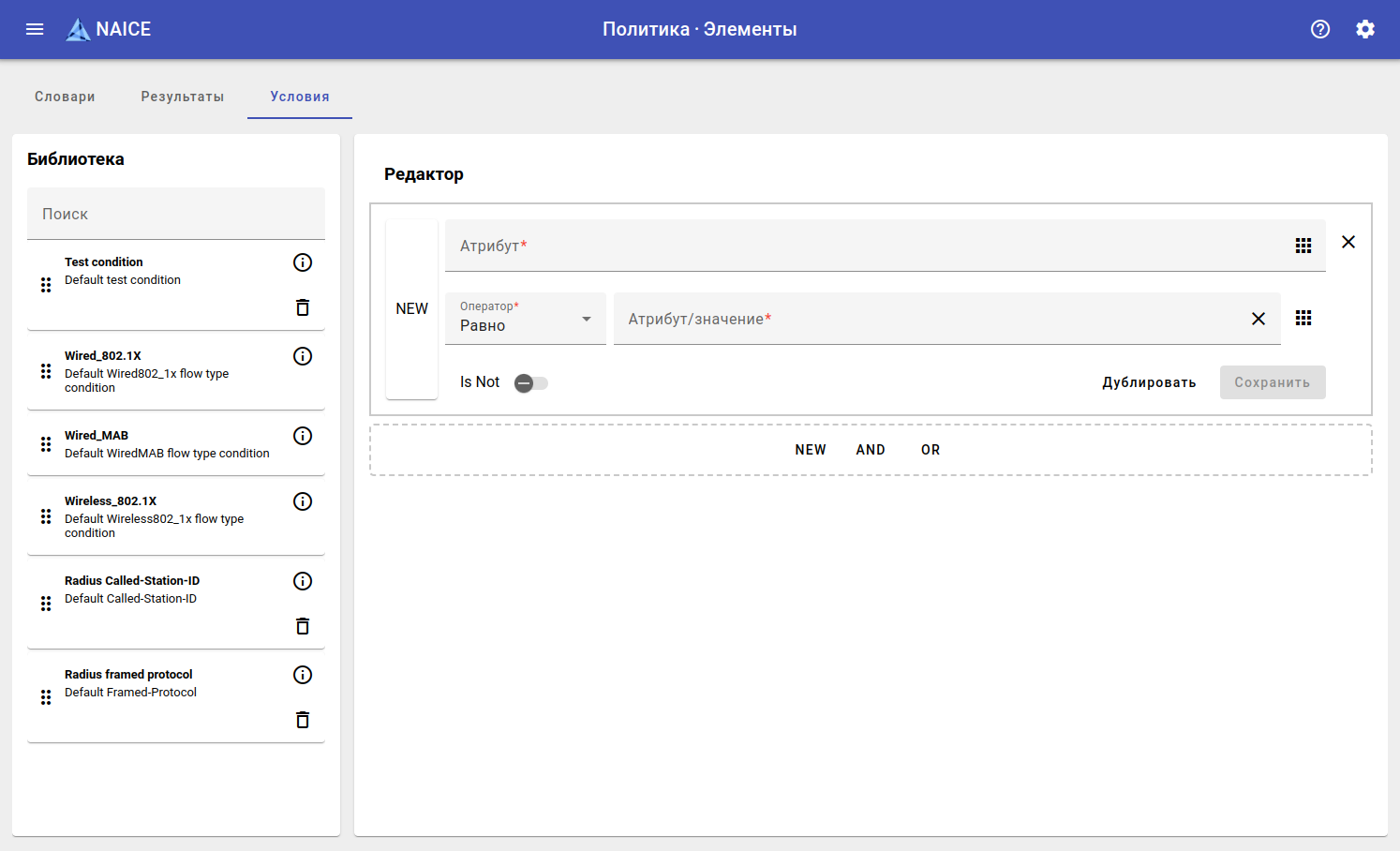Open the settings gear icon
The image size is (1400, 851).
(x=1365, y=29)
